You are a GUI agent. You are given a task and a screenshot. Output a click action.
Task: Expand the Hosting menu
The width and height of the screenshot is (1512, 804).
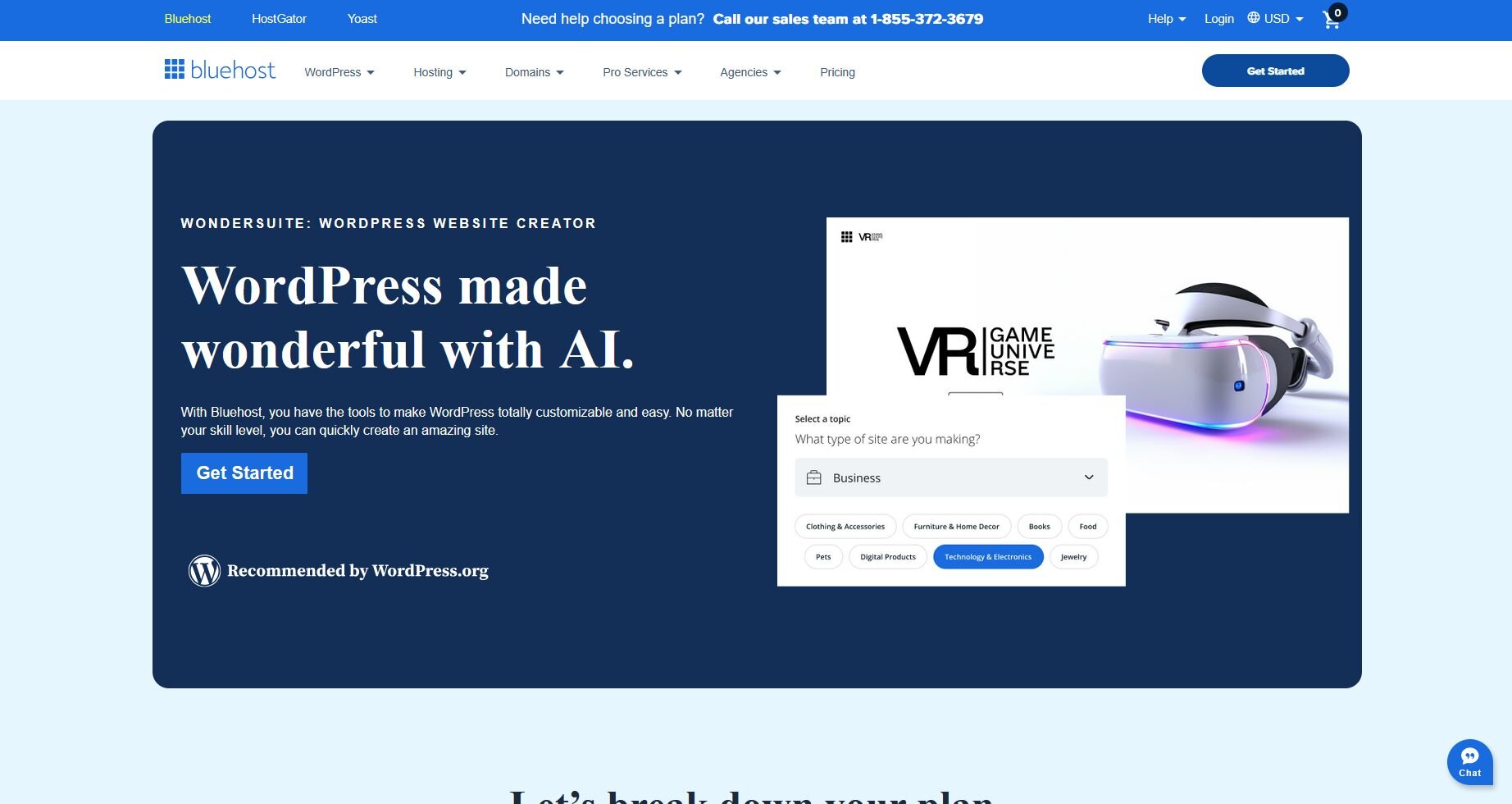439,72
